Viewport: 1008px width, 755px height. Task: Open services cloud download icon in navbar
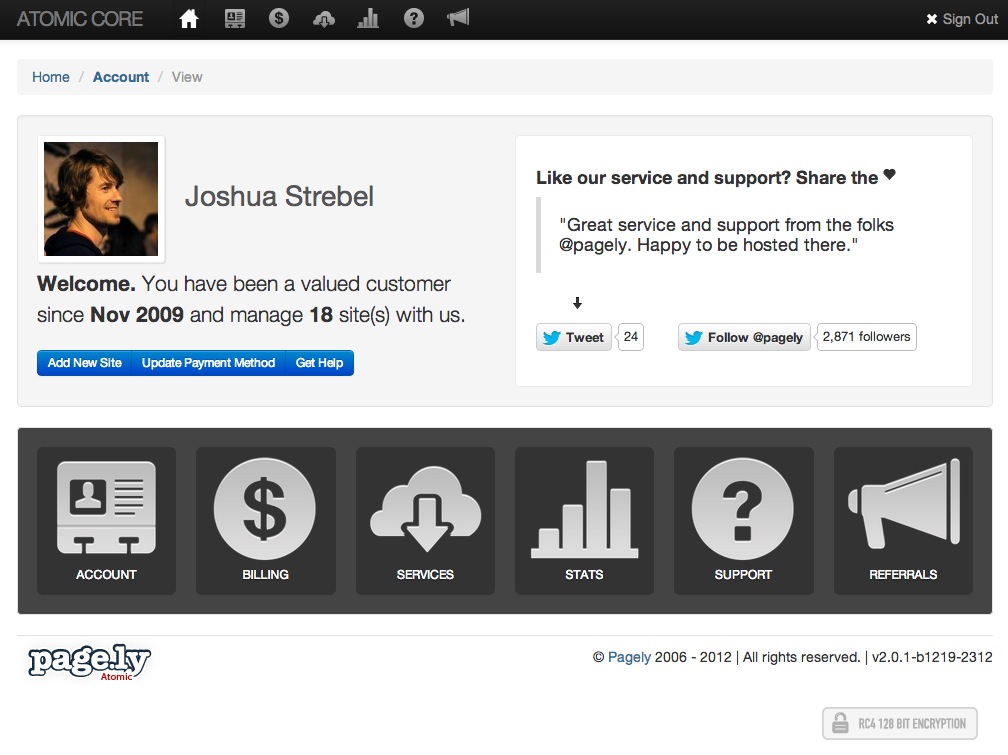[323, 19]
